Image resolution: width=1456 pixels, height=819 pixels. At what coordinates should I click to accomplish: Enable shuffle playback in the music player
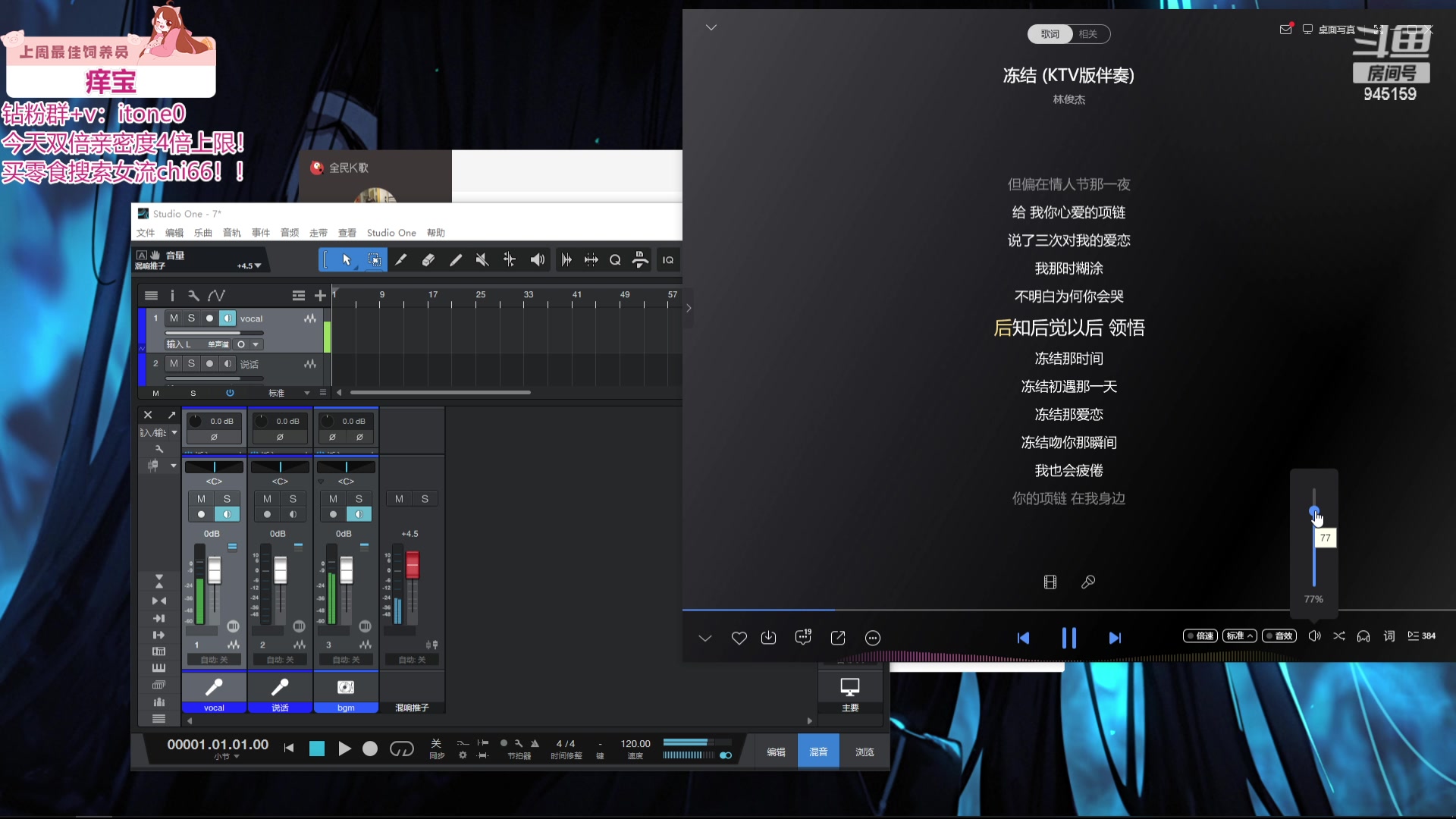[1339, 637]
